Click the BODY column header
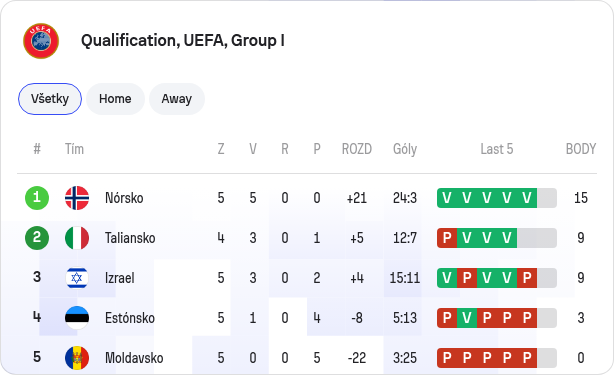This screenshot has width=614, height=375. click(581, 149)
